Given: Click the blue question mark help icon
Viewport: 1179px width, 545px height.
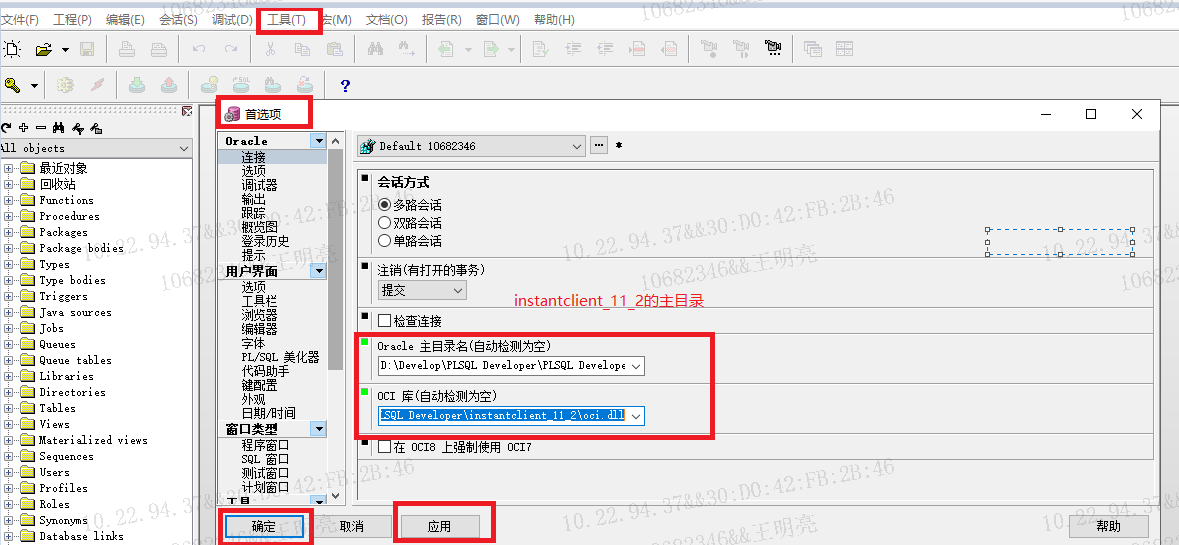Looking at the screenshot, I should click(x=345, y=85).
